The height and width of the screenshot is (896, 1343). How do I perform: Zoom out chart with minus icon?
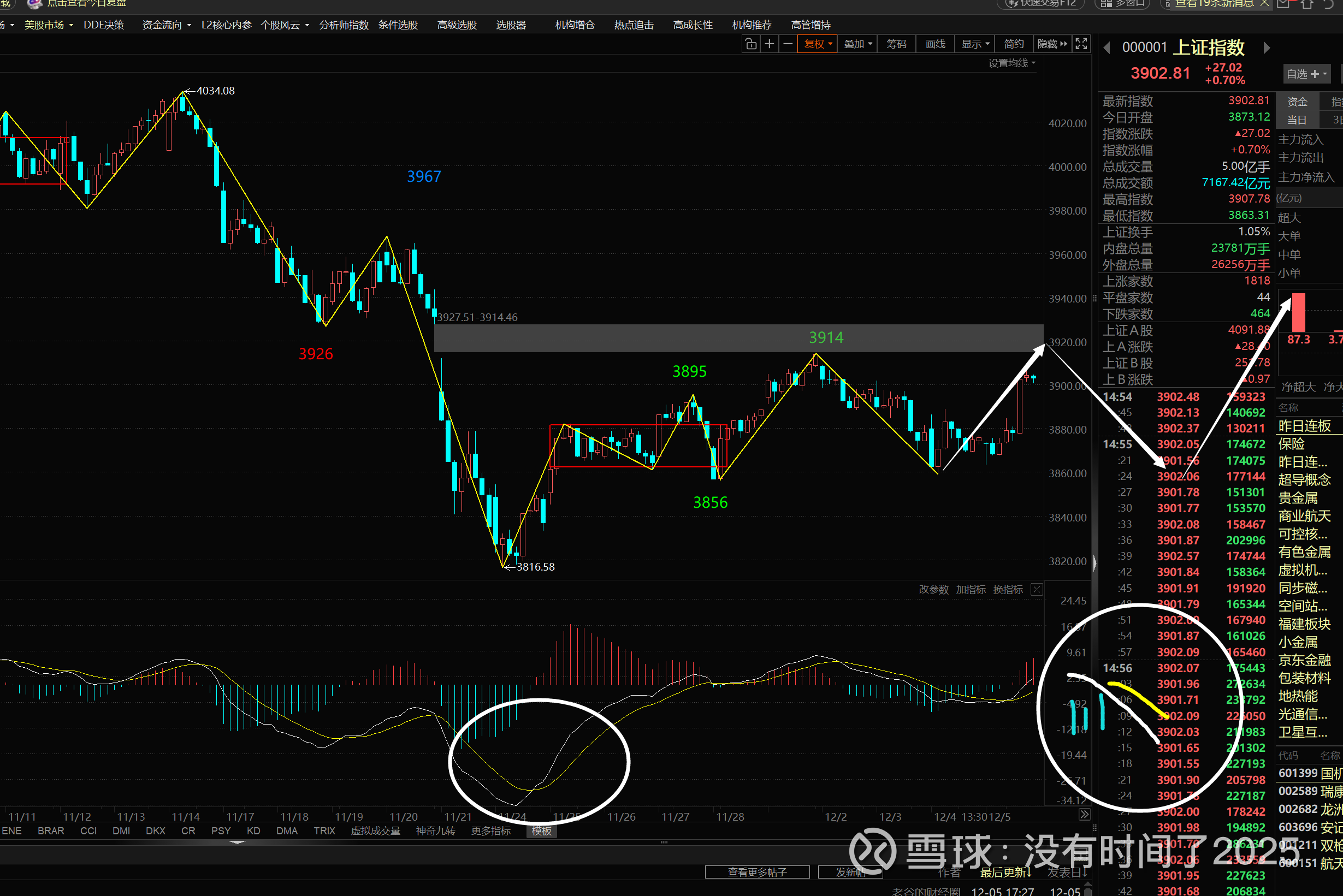tap(788, 44)
